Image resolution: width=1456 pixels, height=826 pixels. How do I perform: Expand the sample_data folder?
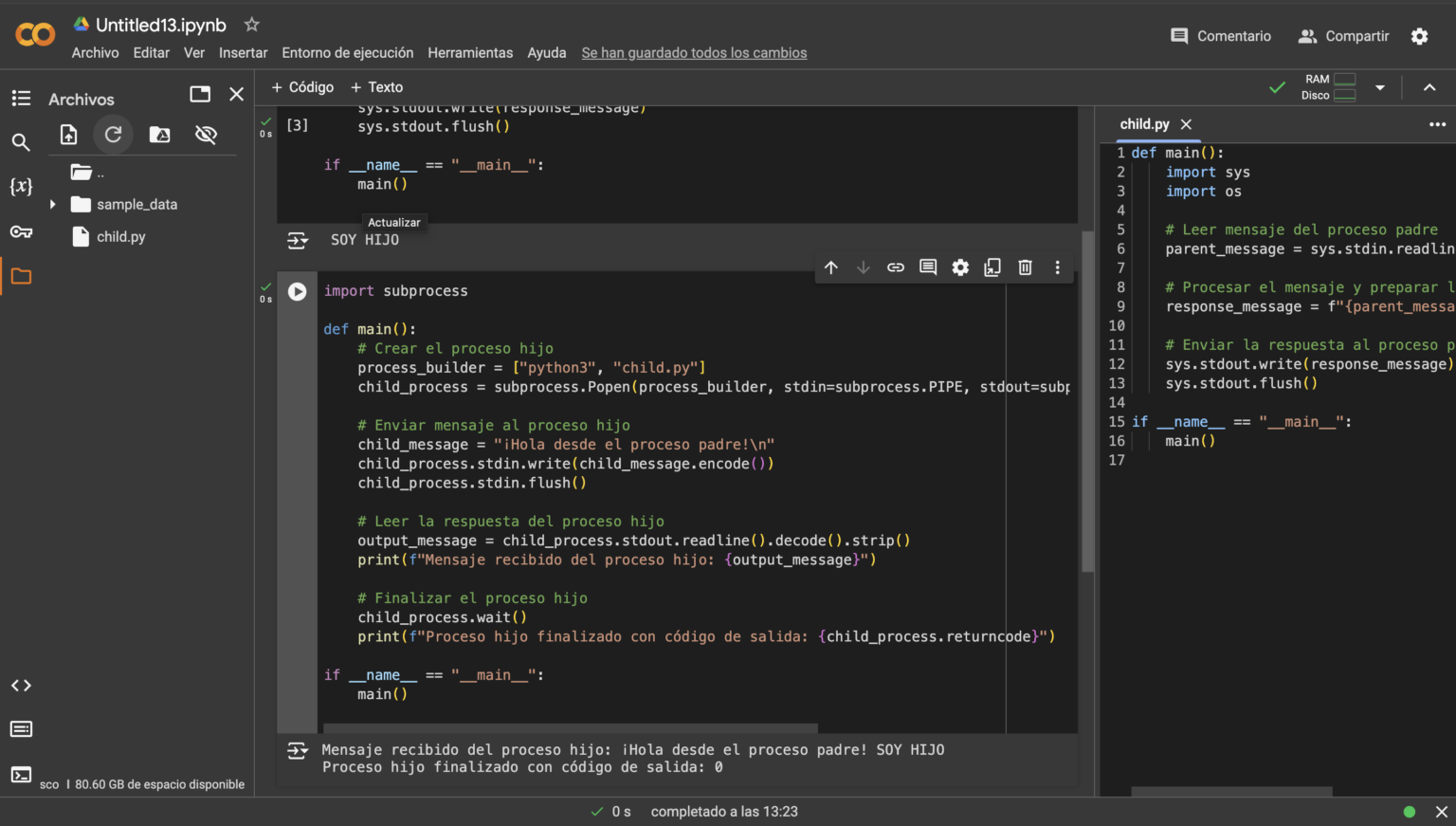point(54,204)
